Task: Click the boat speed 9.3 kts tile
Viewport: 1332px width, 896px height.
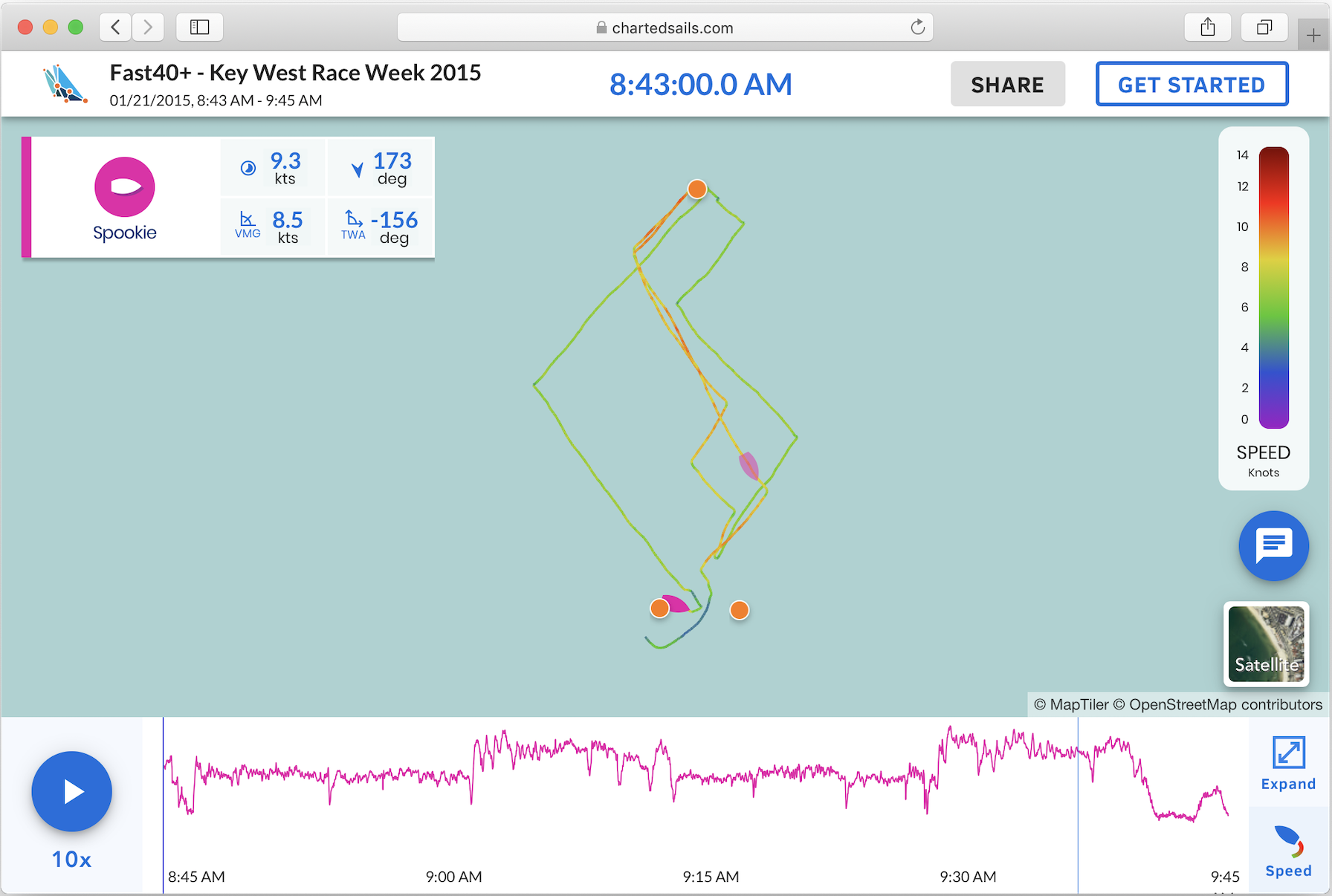Action: coord(274,168)
